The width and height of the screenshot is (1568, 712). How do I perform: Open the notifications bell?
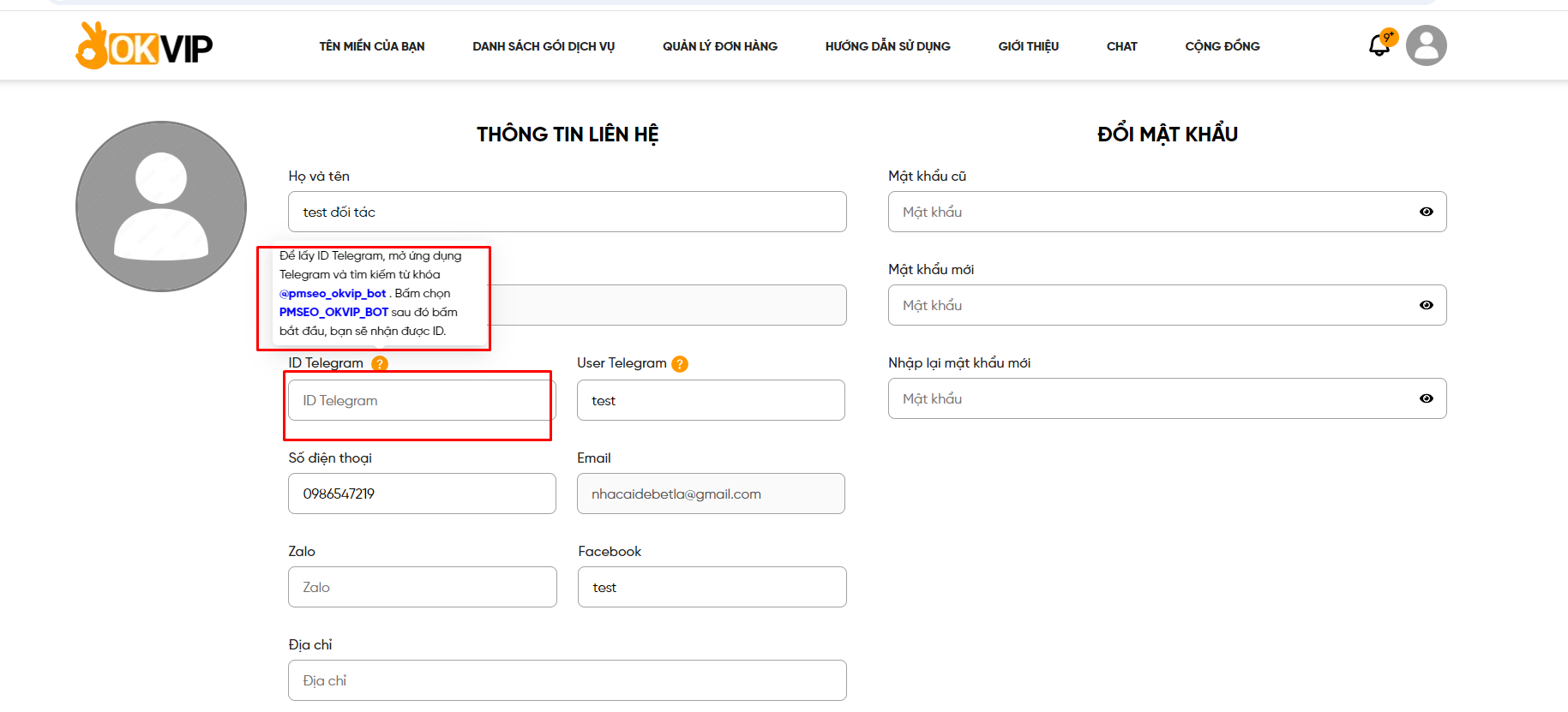1379,45
